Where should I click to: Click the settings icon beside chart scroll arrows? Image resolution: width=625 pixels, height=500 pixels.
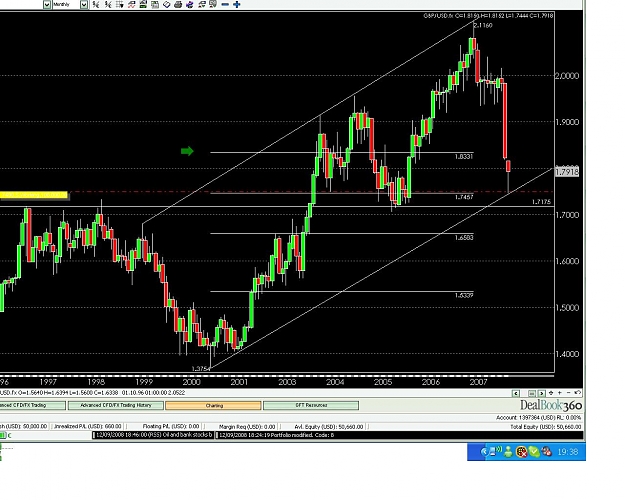point(551,393)
